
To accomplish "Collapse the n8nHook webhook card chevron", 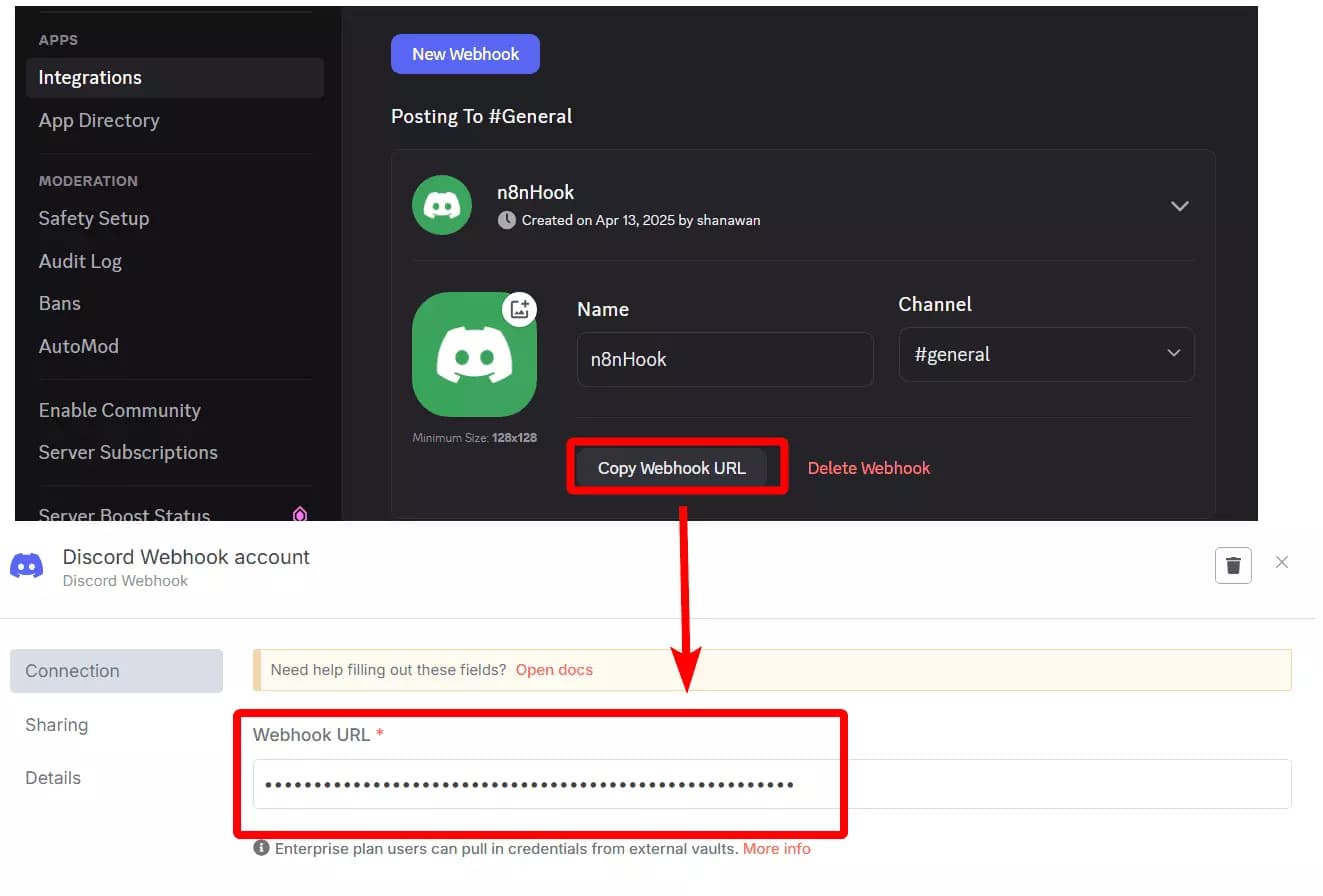I will (x=1180, y=206).
